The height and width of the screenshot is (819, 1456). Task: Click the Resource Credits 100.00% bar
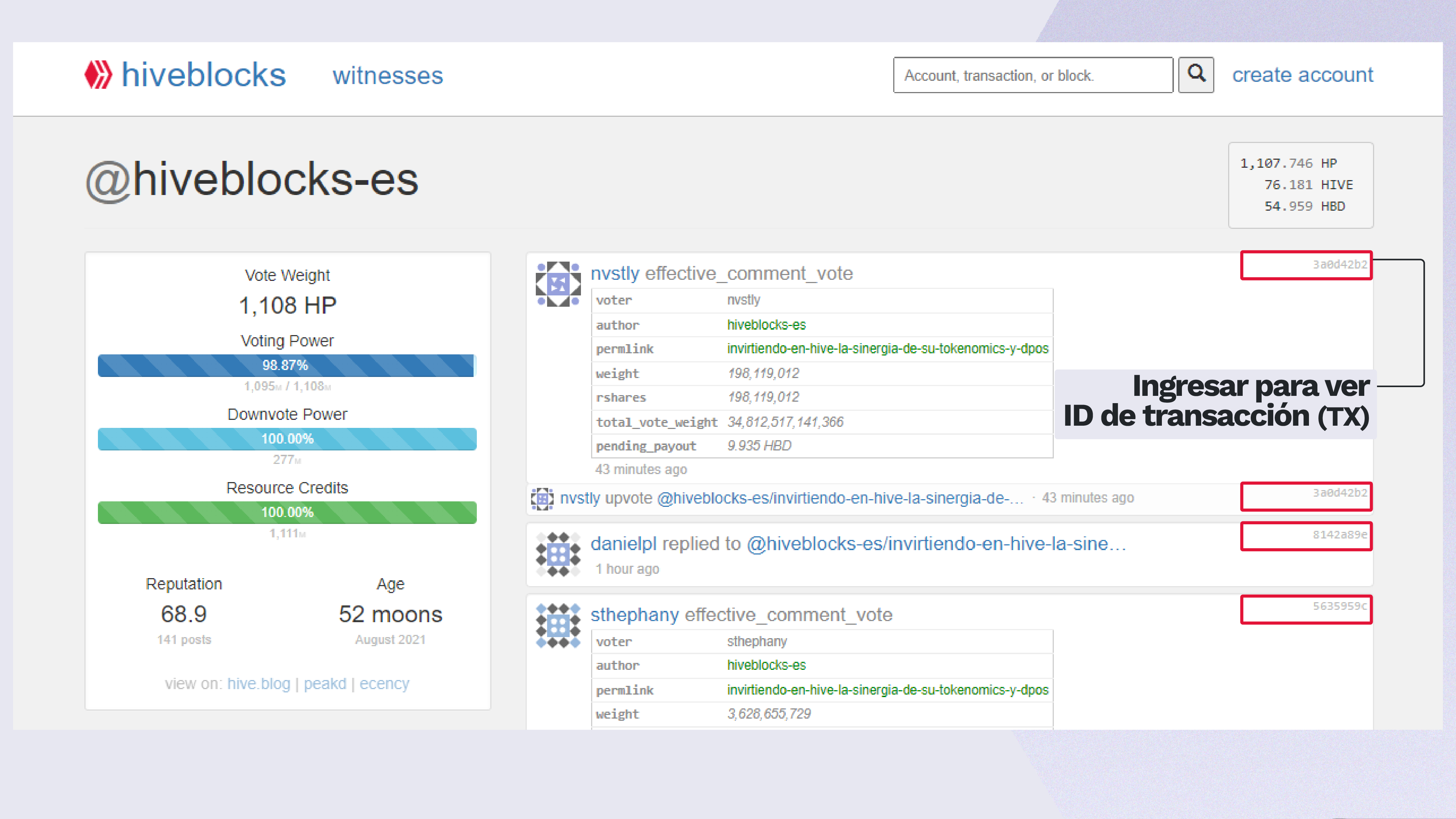point(286,512)
